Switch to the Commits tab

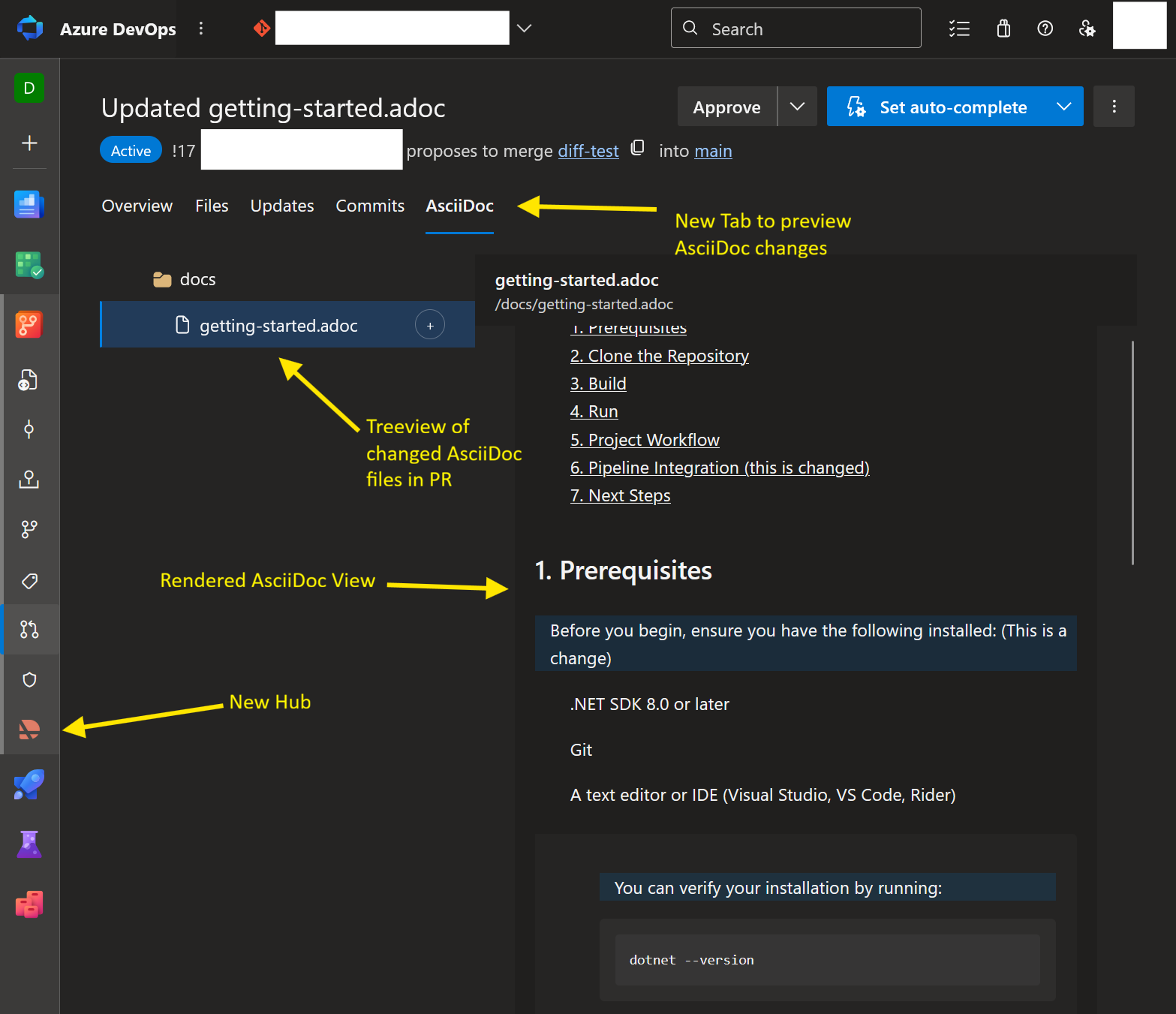click(x=370, y=206)
